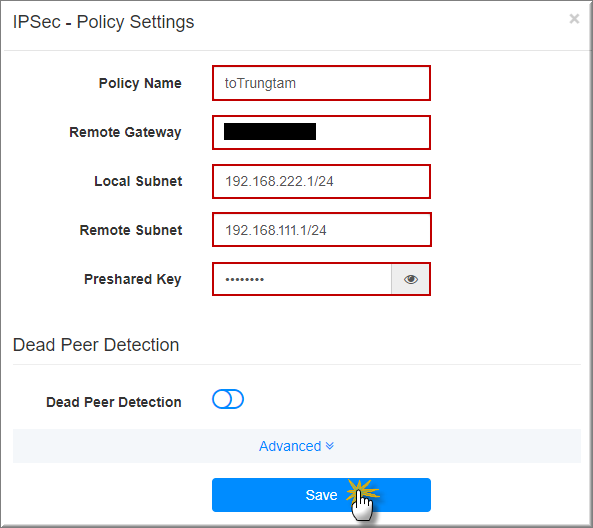Click the double-chevron icon beside Advanced

330,446
